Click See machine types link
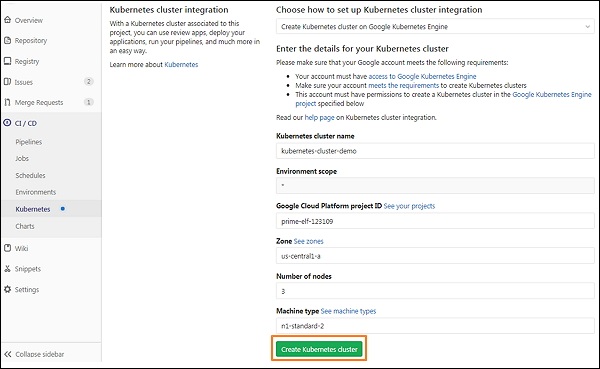 click(x=348, y=311)
